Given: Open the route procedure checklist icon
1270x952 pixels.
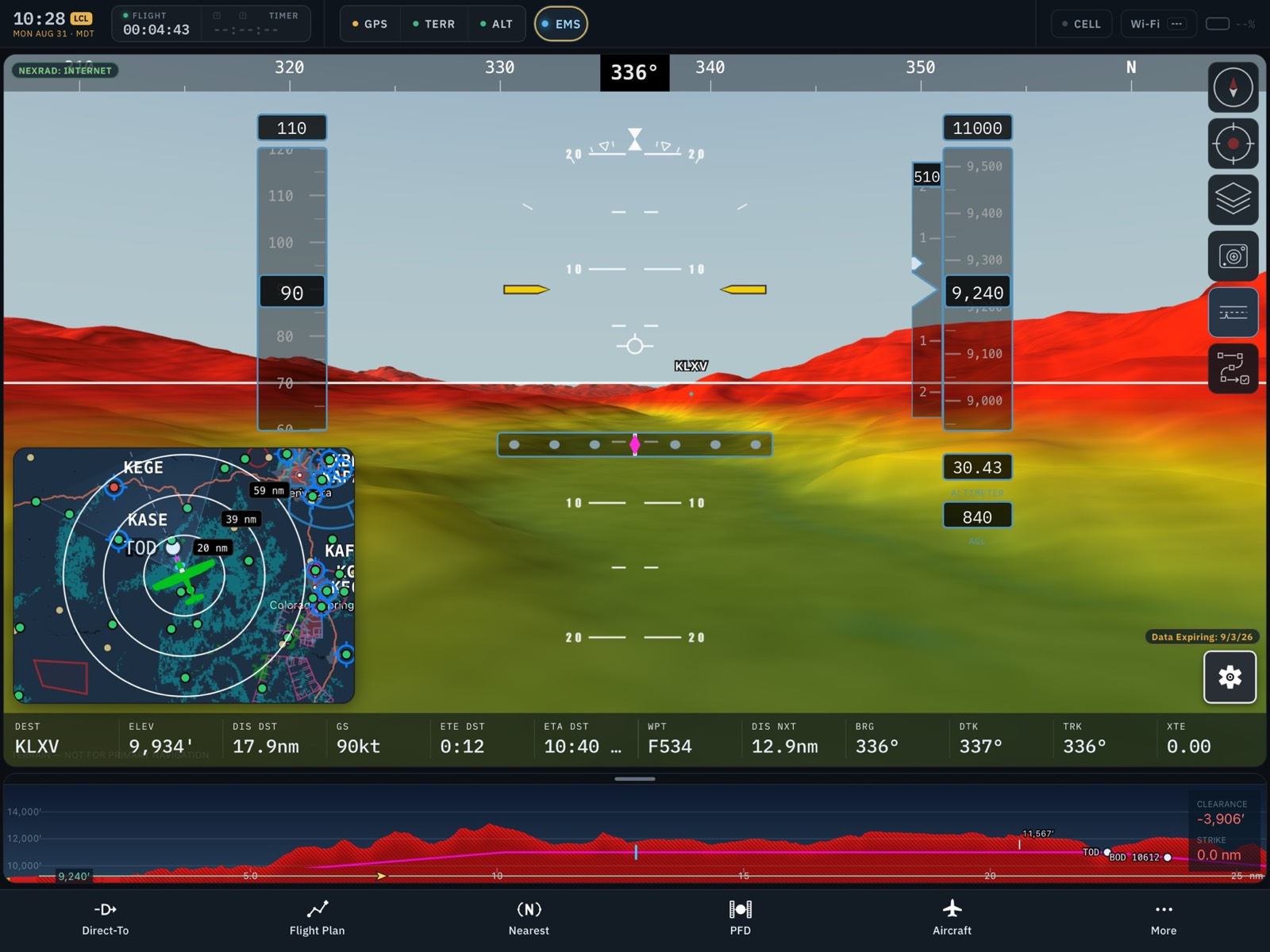Looking at the screenshot, I should tap(1233, 369).
